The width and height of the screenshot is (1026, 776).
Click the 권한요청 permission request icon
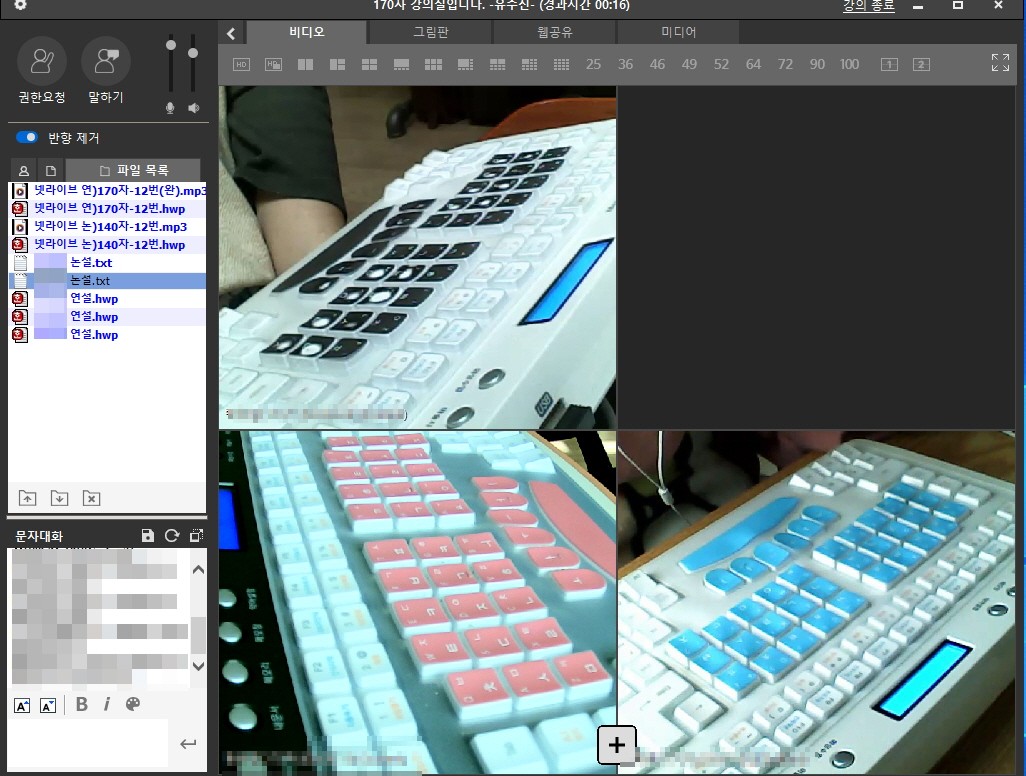pyautogui.click(x=42, y=61)
